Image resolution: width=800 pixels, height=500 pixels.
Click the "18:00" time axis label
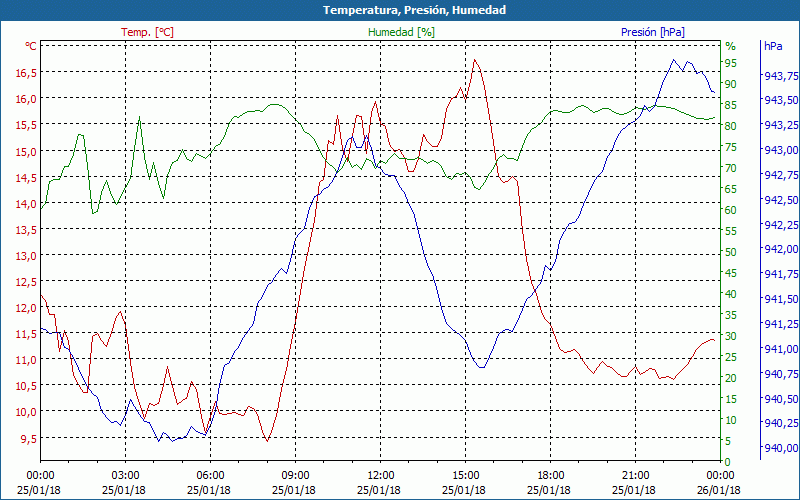pyautogui.click(x=551, y=476)
